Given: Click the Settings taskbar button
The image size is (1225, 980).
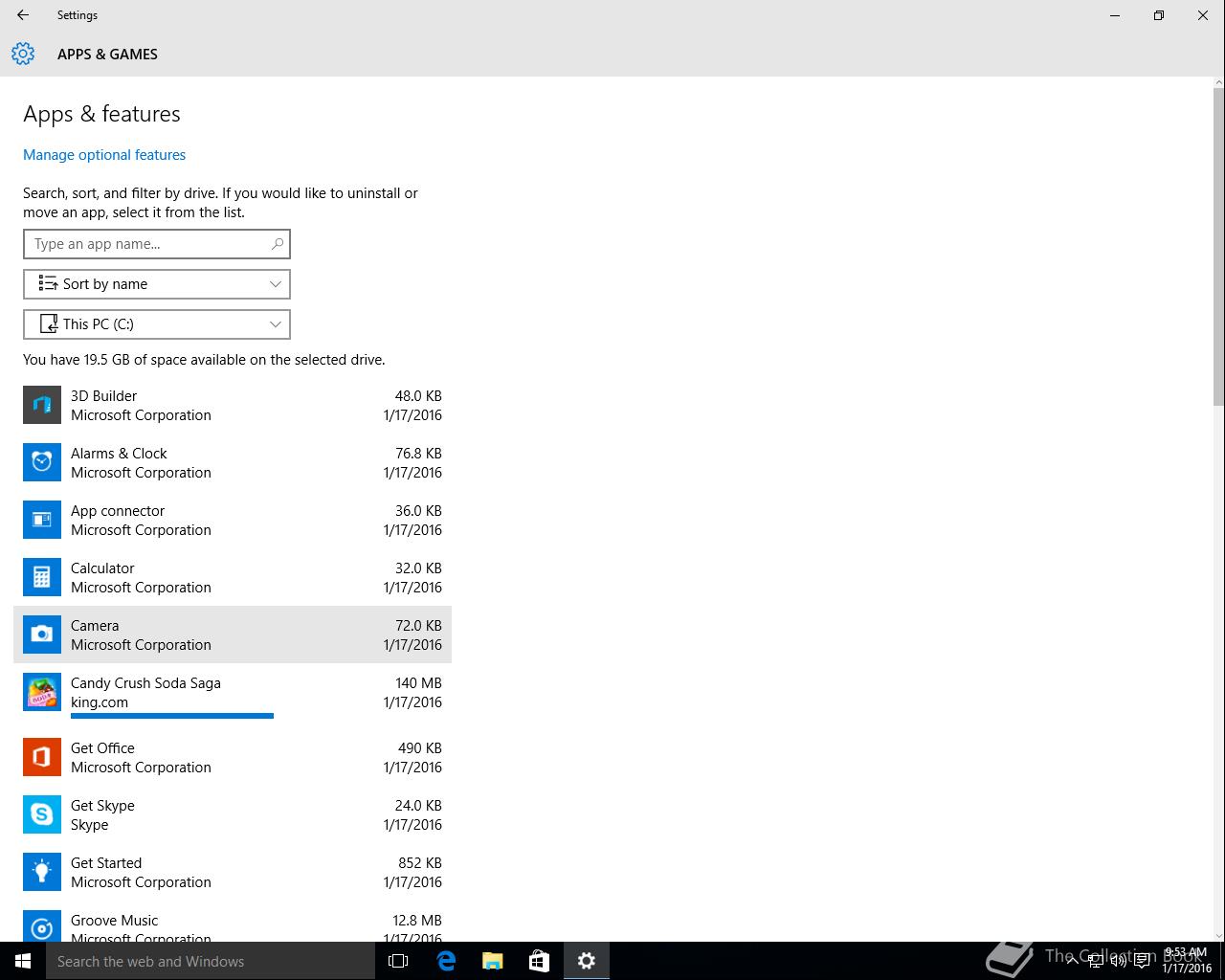Looking at the screenshot, I should (587, 961).
